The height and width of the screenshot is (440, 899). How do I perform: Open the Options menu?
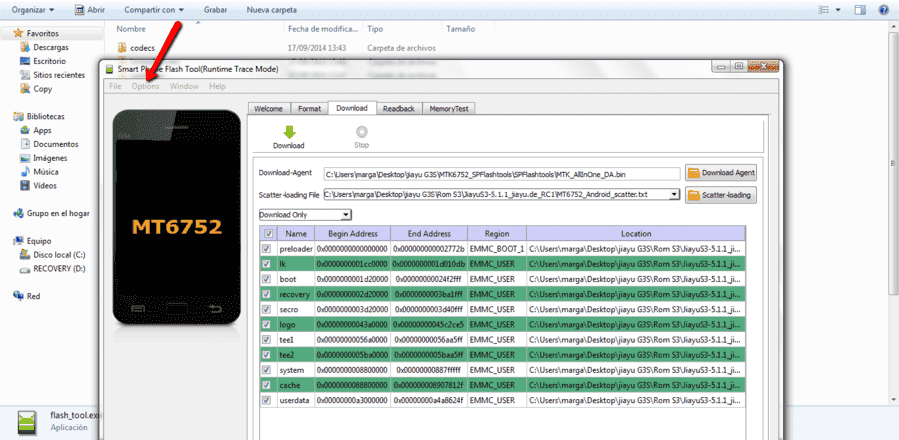(x=145, y=86)
